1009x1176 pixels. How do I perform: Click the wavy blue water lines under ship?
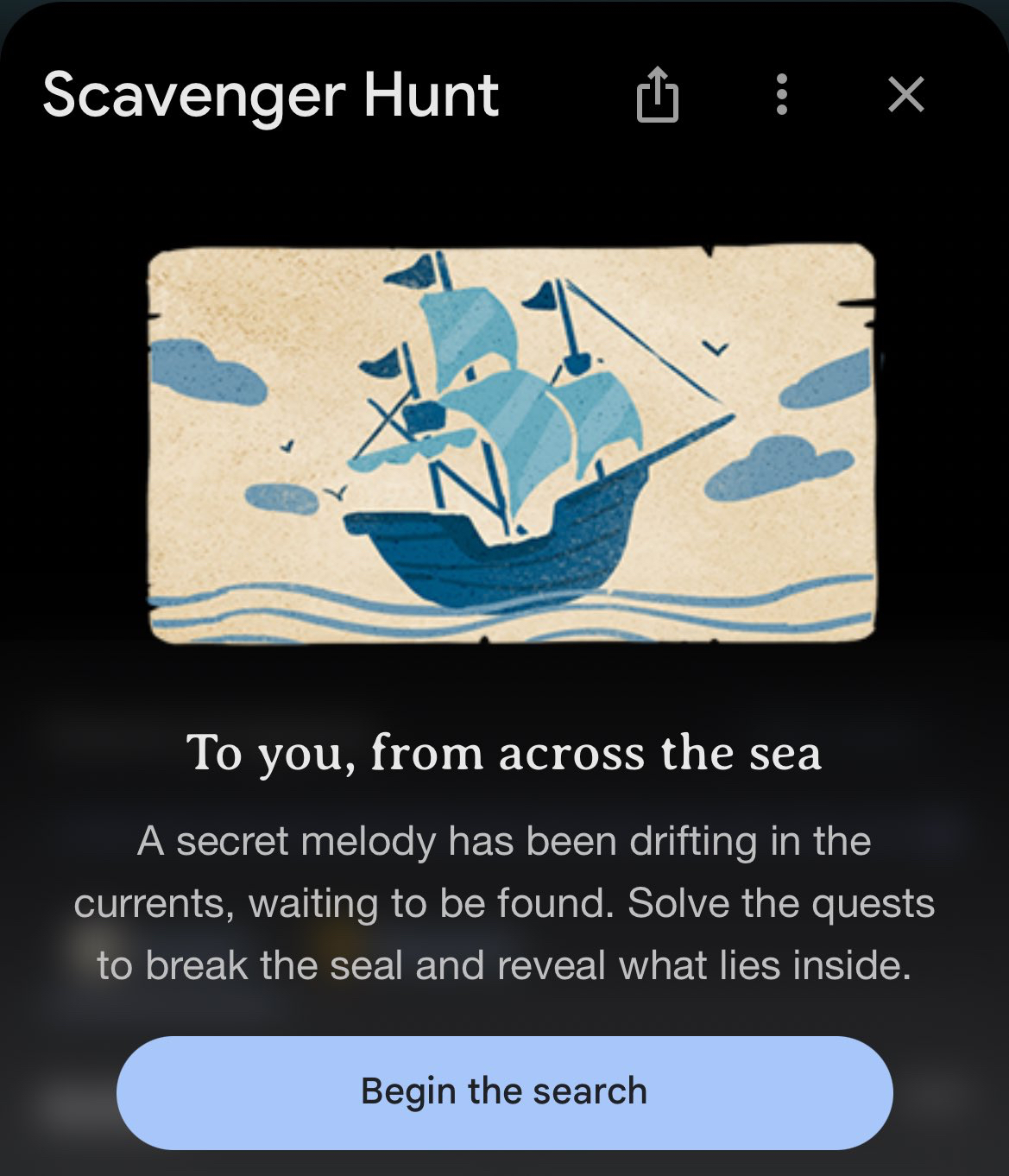point(512,610)
